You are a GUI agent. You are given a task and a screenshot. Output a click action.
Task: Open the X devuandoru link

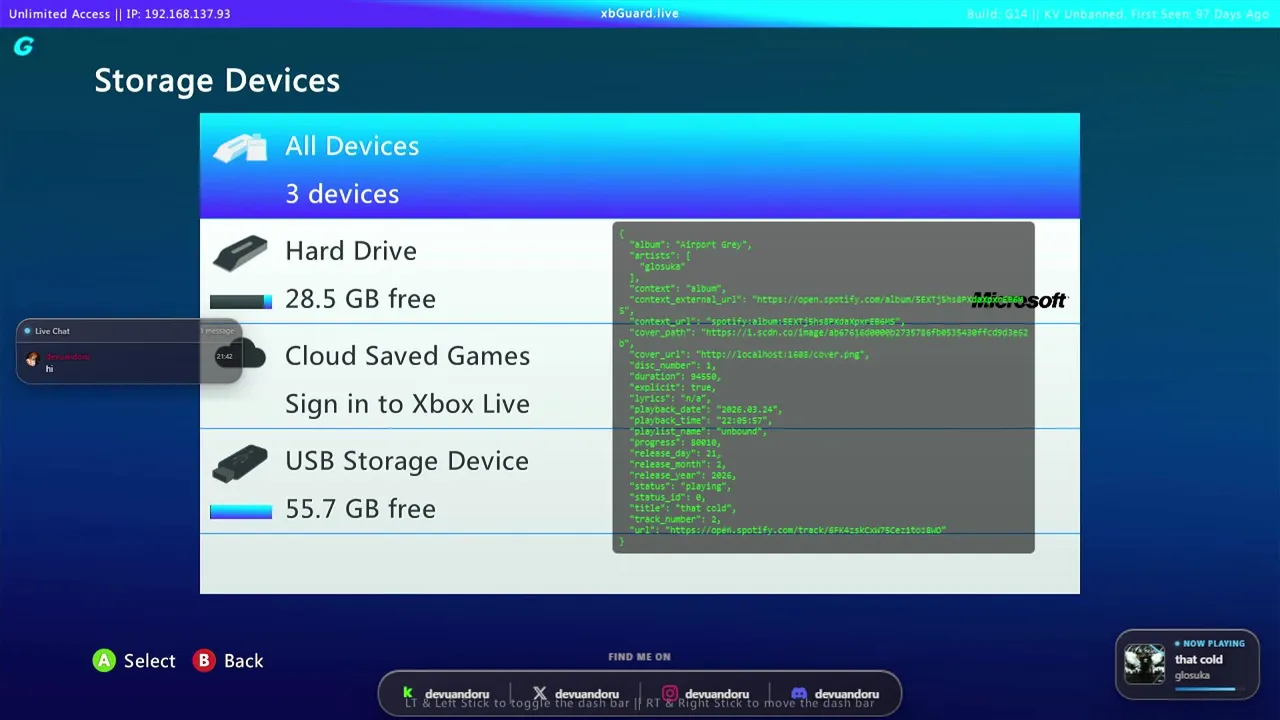[x=576, y=693]
